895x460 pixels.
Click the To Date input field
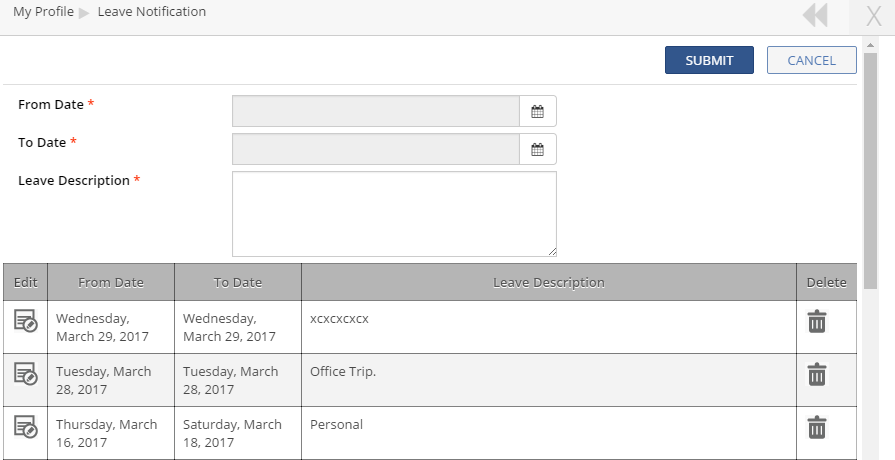pyautogui.click(x=376, y=149)
